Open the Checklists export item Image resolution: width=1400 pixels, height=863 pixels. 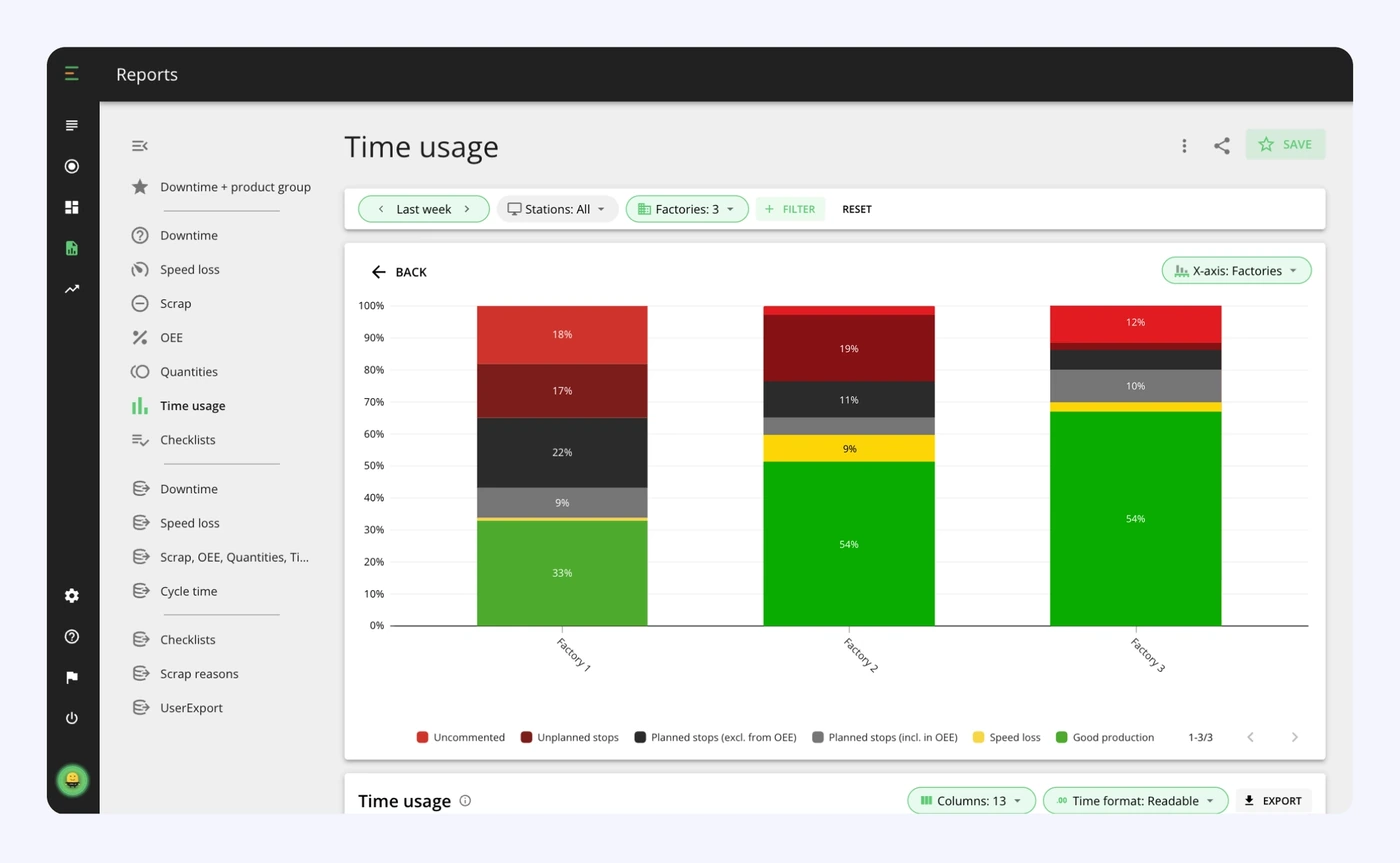[x=174, y=639]
